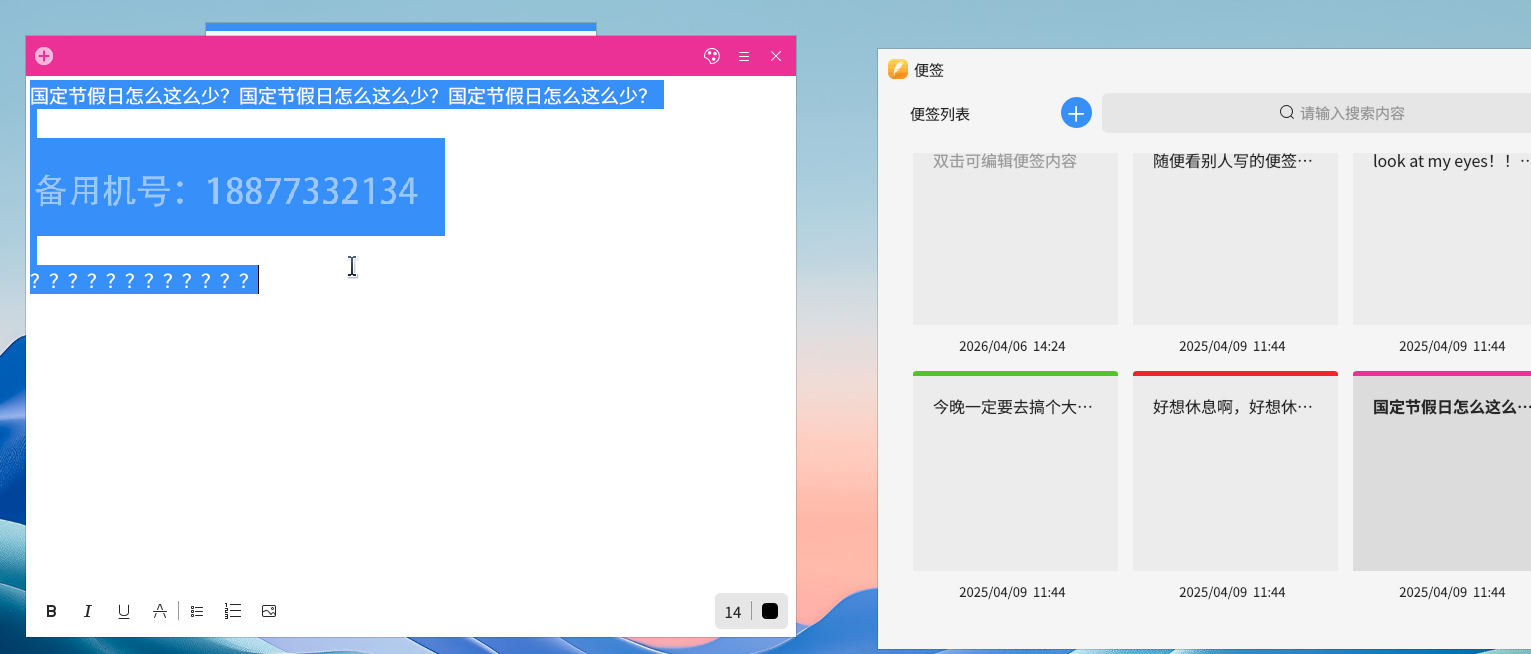Click in the line 备用机号: 18877332134
1531x654 pixels.
226,190
